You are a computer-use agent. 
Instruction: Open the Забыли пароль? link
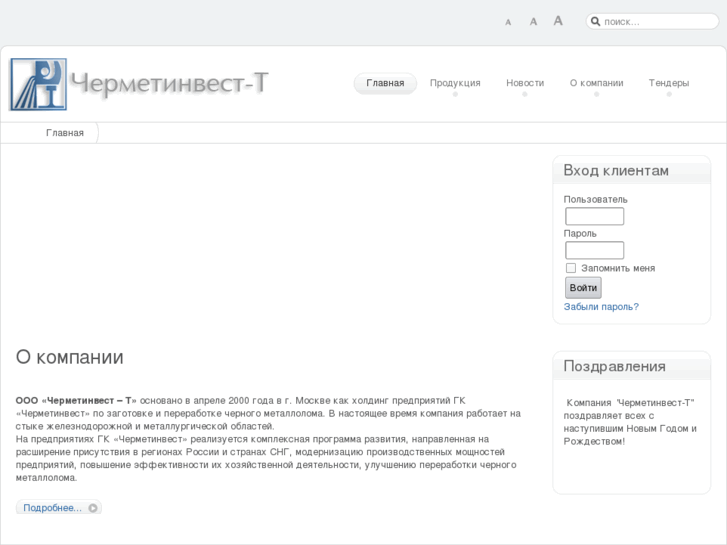coord(601,307)
